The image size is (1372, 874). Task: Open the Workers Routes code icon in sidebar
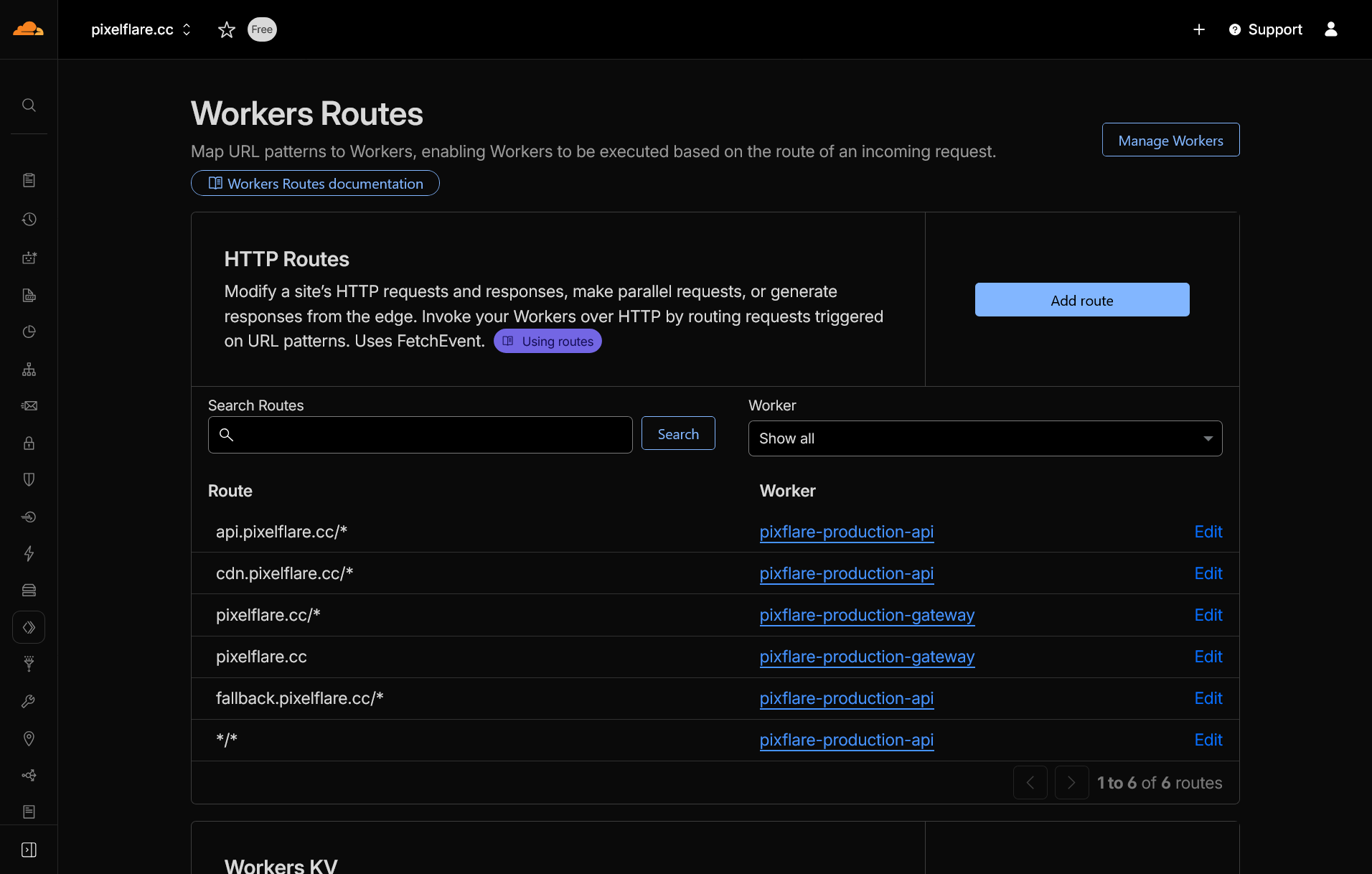point(29,627)
